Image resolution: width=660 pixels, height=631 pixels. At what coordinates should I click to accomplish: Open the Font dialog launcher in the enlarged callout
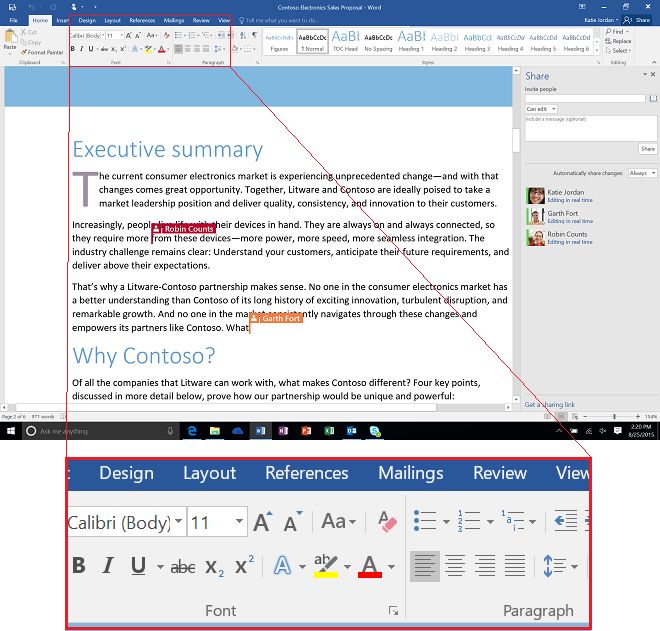pyautogui.click(x=394, y=610)
